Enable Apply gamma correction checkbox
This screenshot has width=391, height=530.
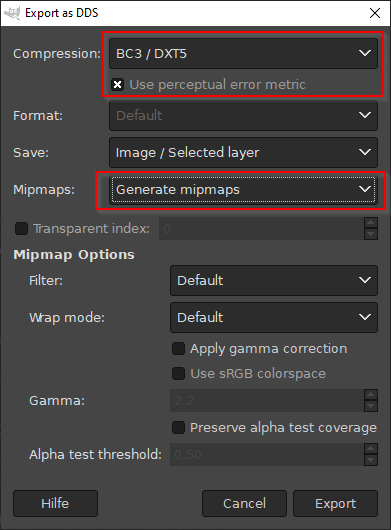[x=178, y=348]
